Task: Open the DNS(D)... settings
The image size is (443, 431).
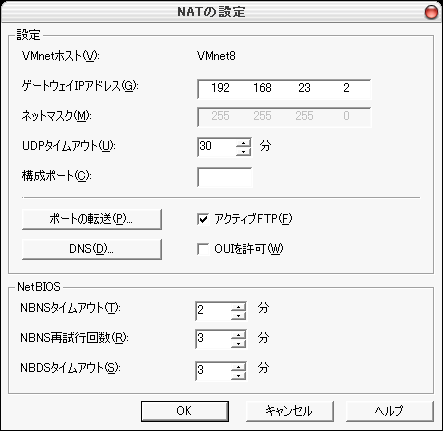Action: [x=92, y=249]
